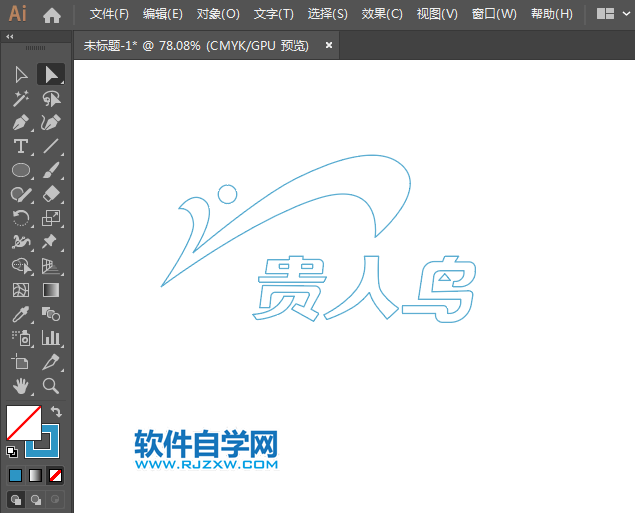Select the Zoom tool
Screen dimensions: 635x513
pos(51,386)
